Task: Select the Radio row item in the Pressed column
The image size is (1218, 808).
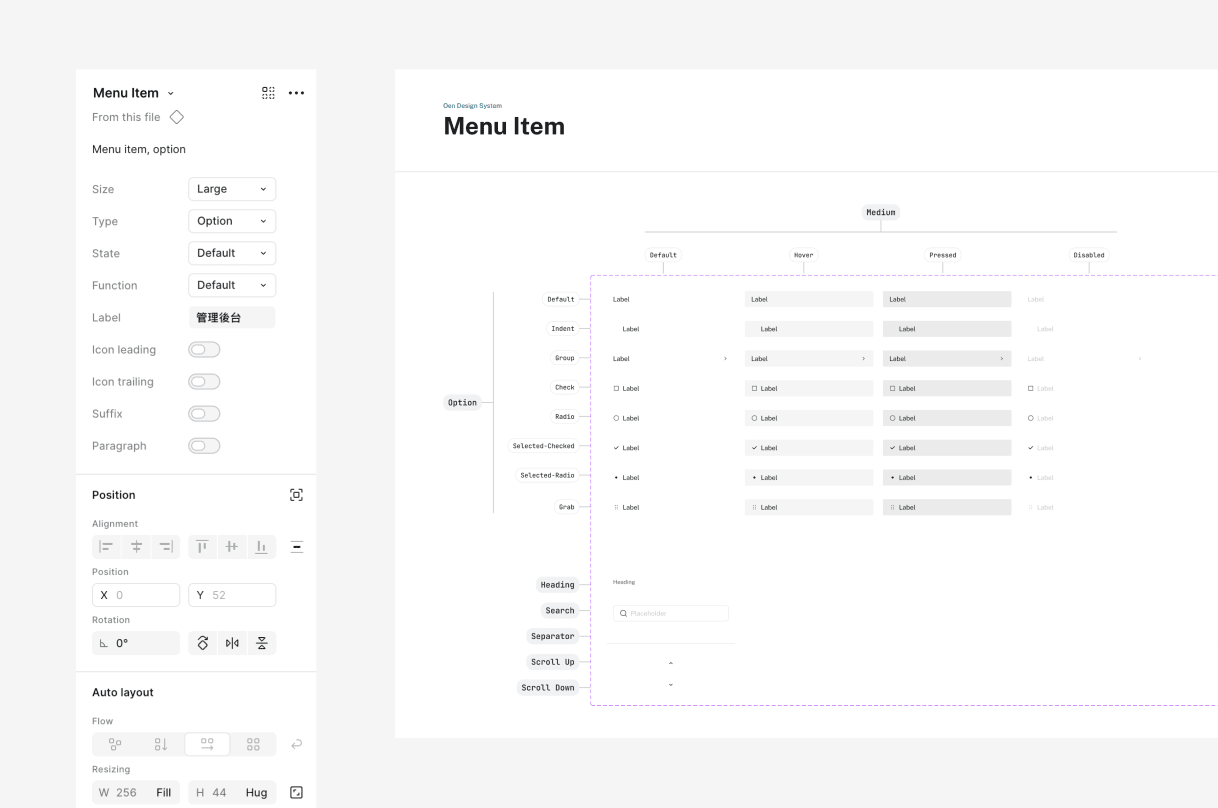Action: (947, 418)
